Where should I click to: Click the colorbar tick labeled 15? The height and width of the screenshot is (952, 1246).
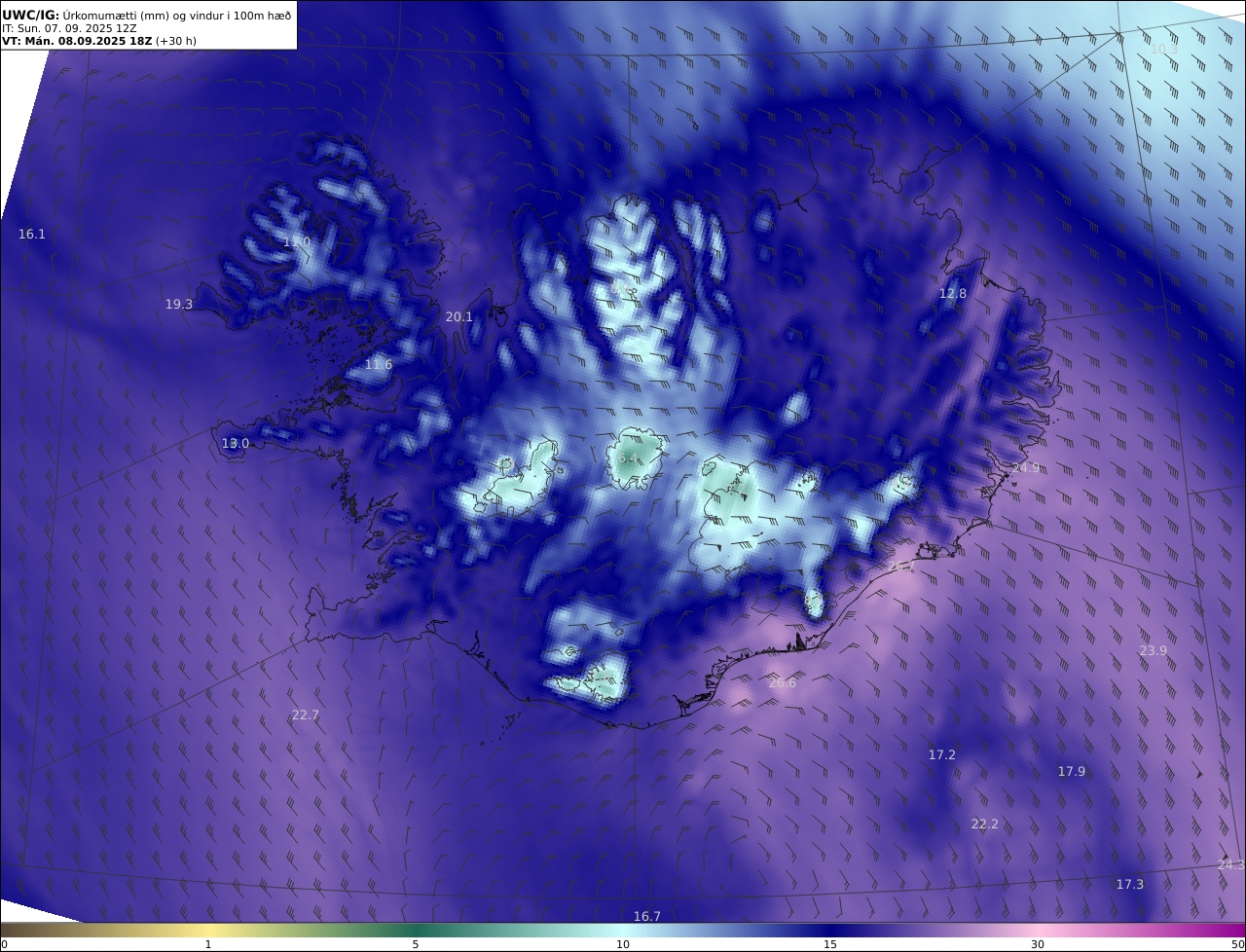830,945
